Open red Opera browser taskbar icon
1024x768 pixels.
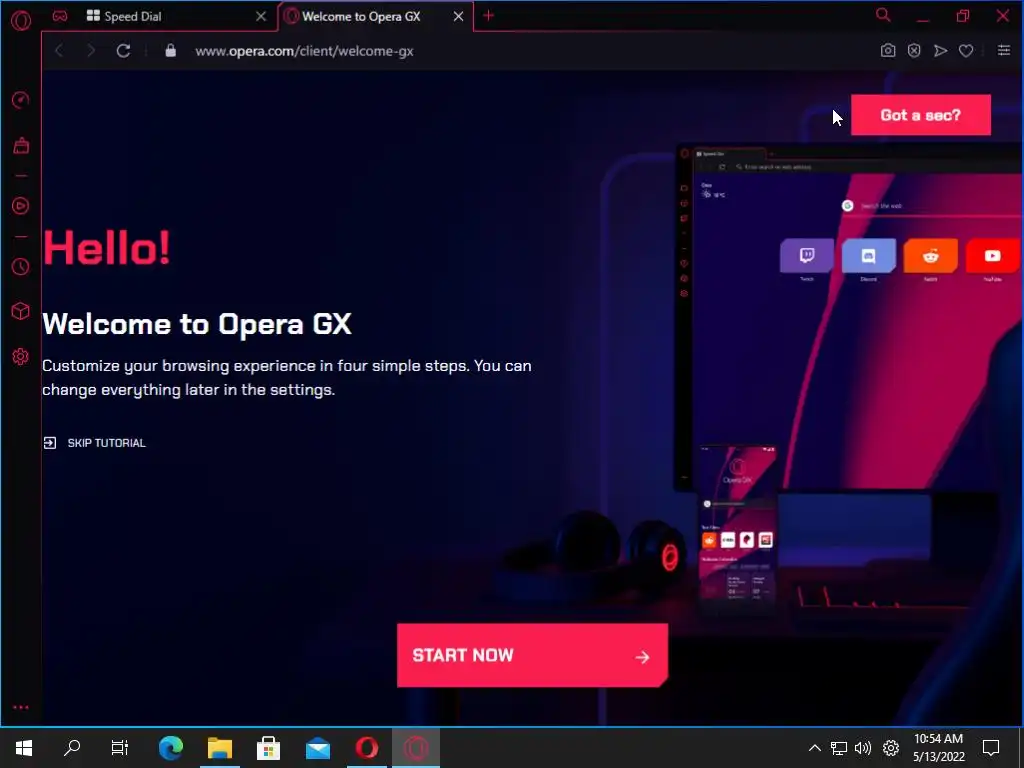click(366, 748)
